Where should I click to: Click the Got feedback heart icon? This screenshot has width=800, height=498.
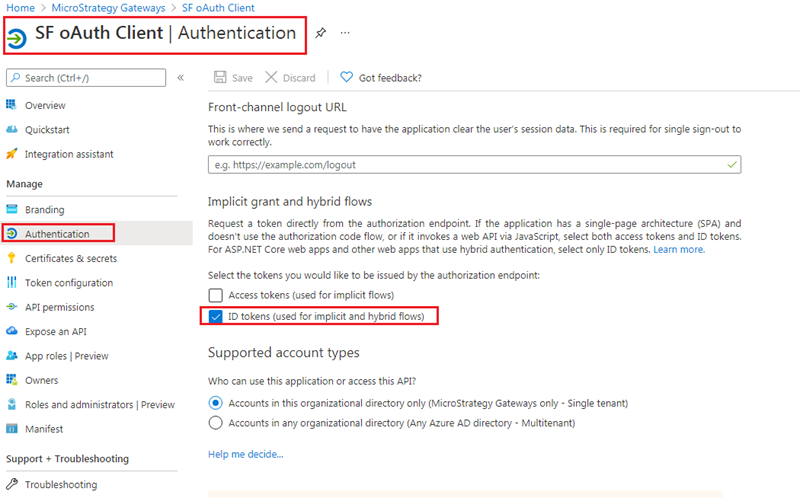346,77
